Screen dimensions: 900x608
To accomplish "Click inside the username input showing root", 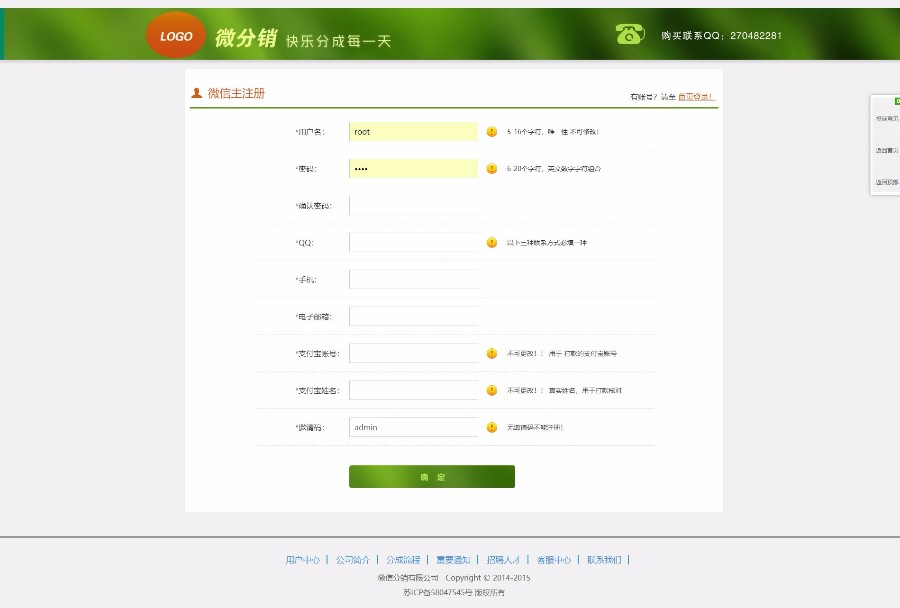I will pos(412,131).
